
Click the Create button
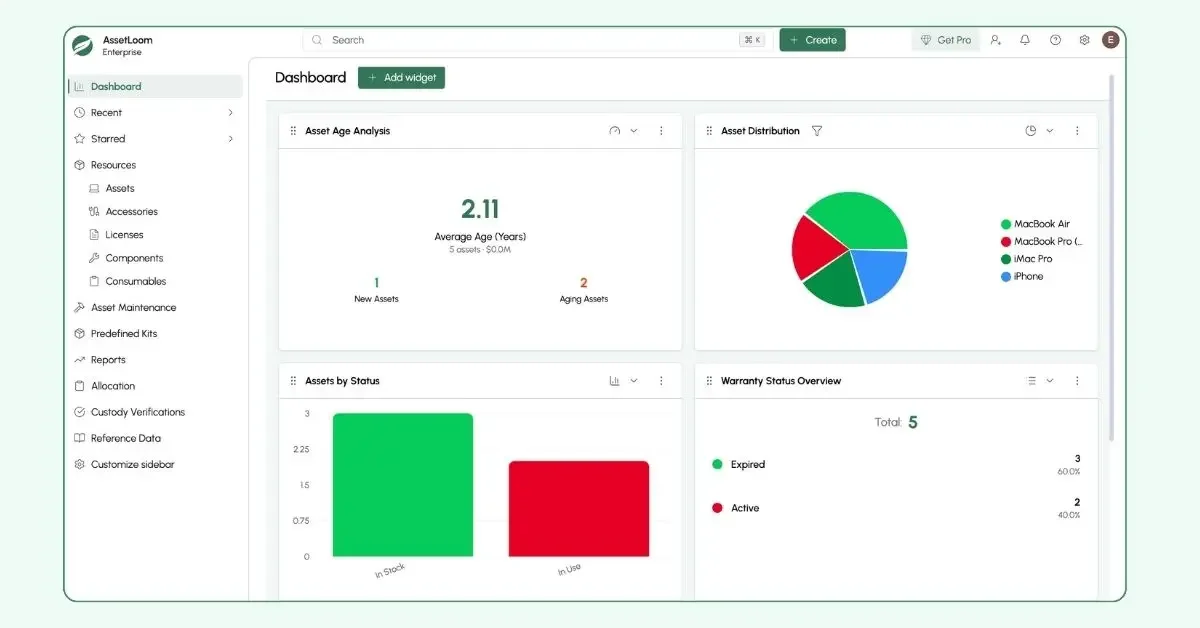tap(812, 39)
